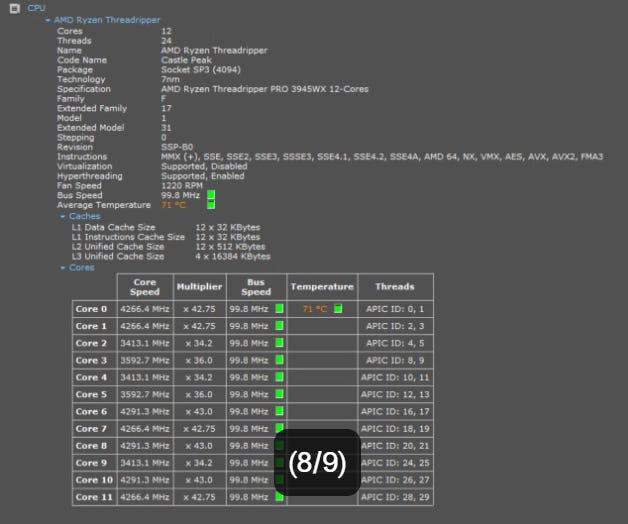This screenshot has height=524, width=628.
Task: Select Core 6 multiplier x 43.0 cell
Action: pyautogui.click(x=199, y=411)
